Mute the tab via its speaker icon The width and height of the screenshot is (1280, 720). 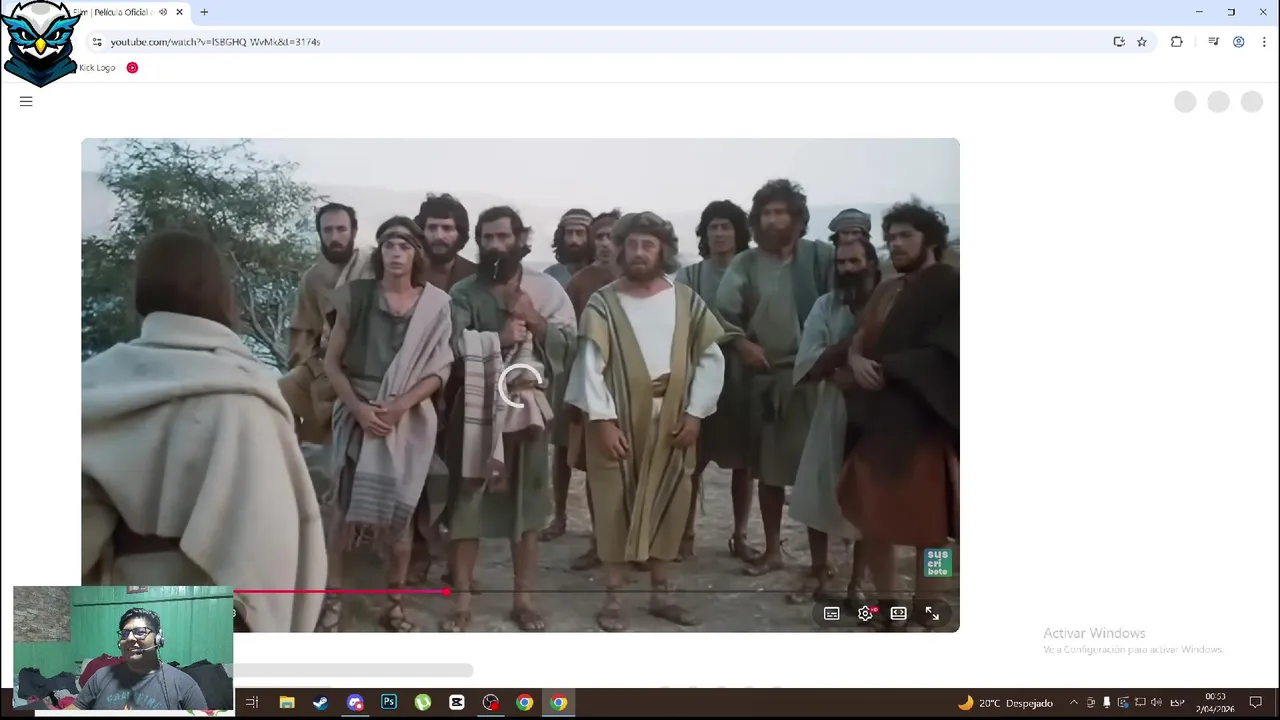pyautogui.click(x=163, y=12)
